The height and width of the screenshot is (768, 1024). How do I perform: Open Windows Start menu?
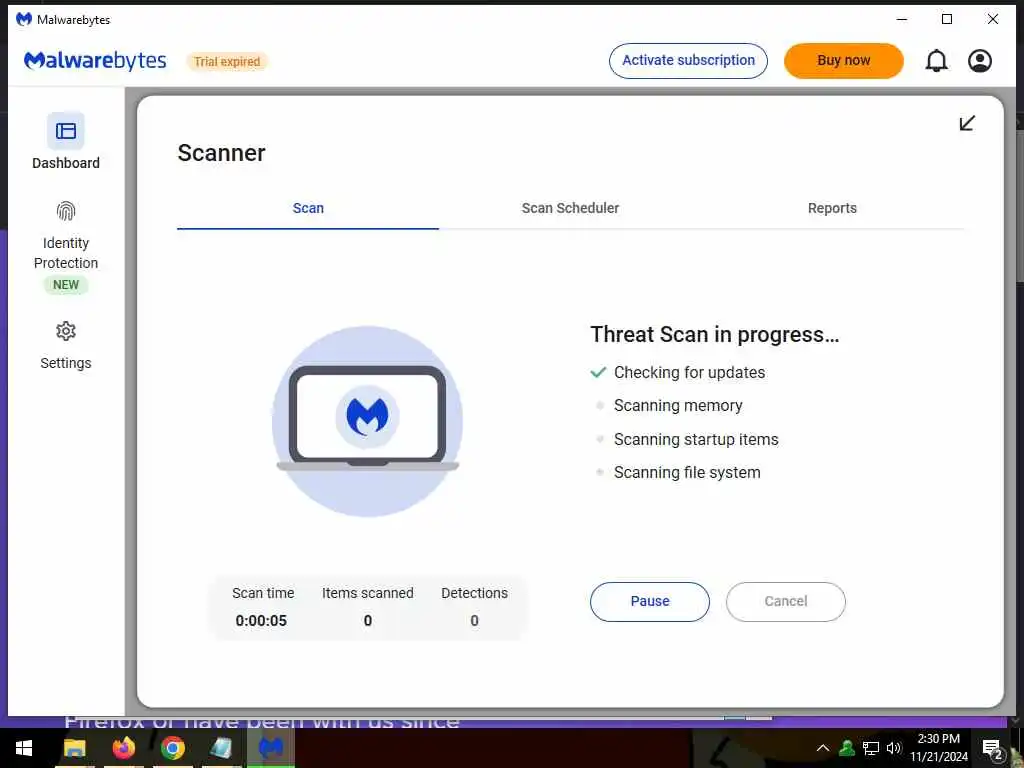[24, 748]
